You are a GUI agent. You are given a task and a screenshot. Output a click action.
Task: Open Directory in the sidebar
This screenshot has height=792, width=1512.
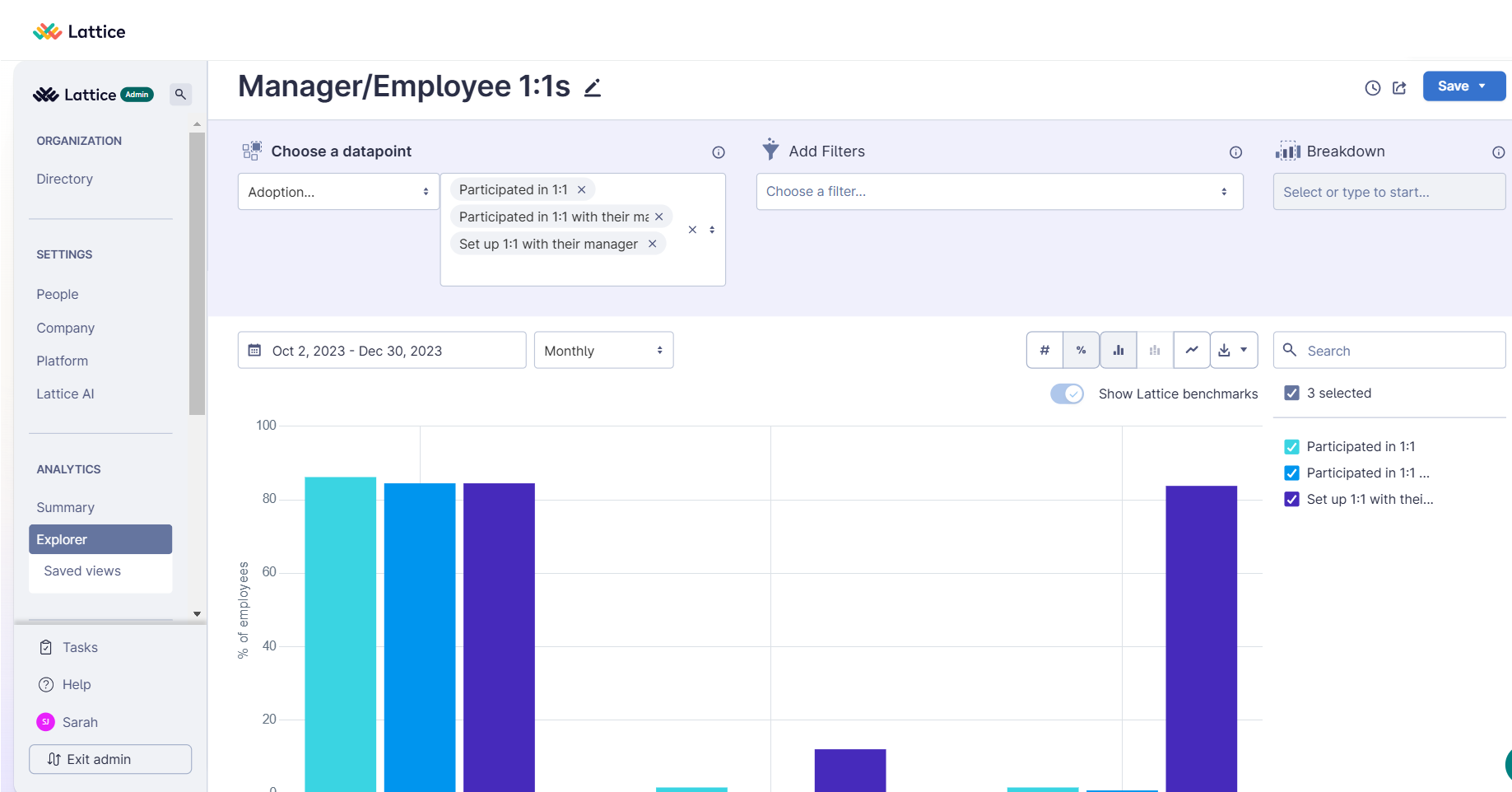[x=64, y=179]
